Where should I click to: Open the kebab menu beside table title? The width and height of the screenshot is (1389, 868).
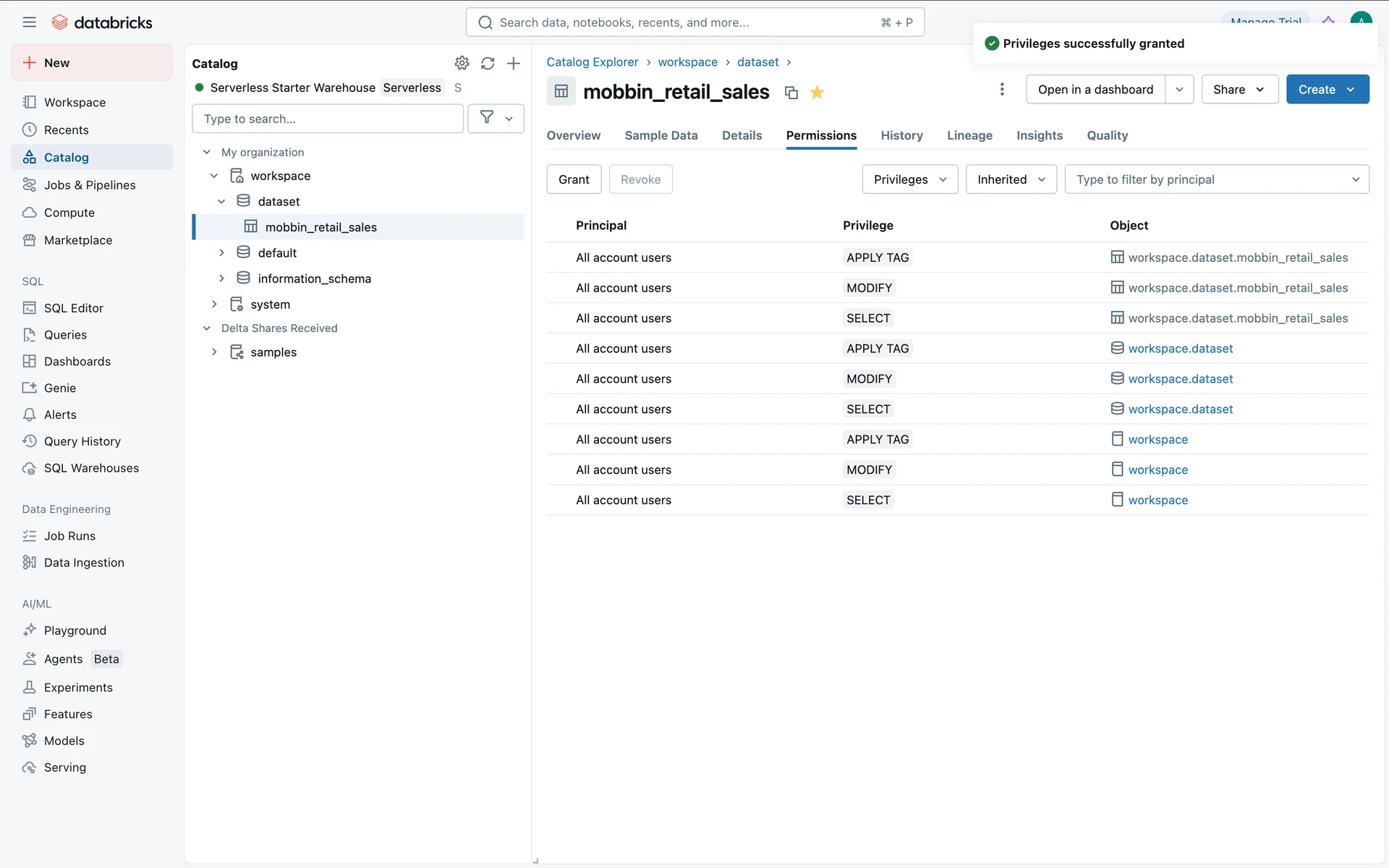pos(1001,89)
